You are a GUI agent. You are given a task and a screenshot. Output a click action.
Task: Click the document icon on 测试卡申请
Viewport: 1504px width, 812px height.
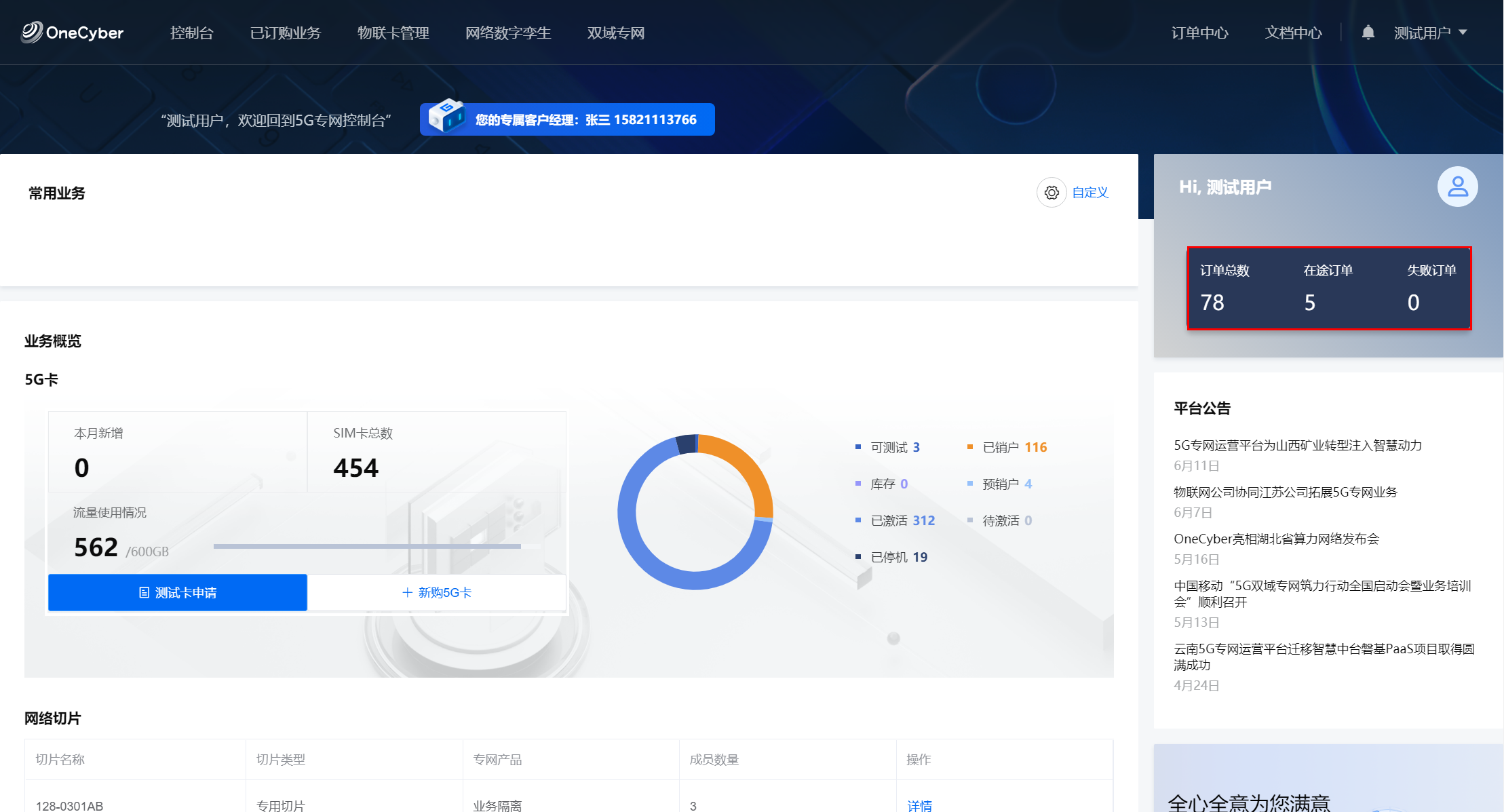pos(144,593)
